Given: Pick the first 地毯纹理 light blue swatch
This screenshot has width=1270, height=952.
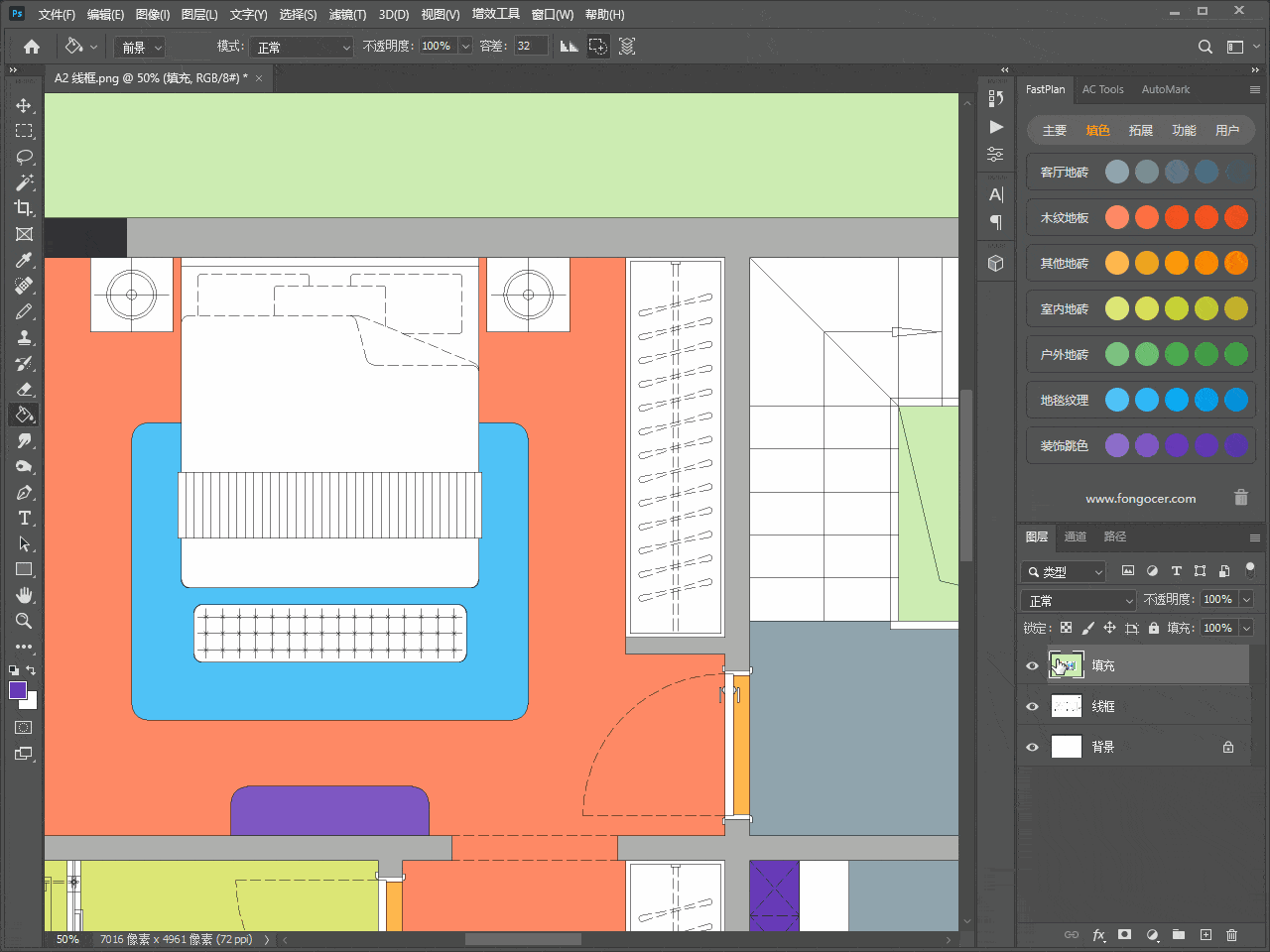Looking at the screenshot, I should coord(1117,400).
